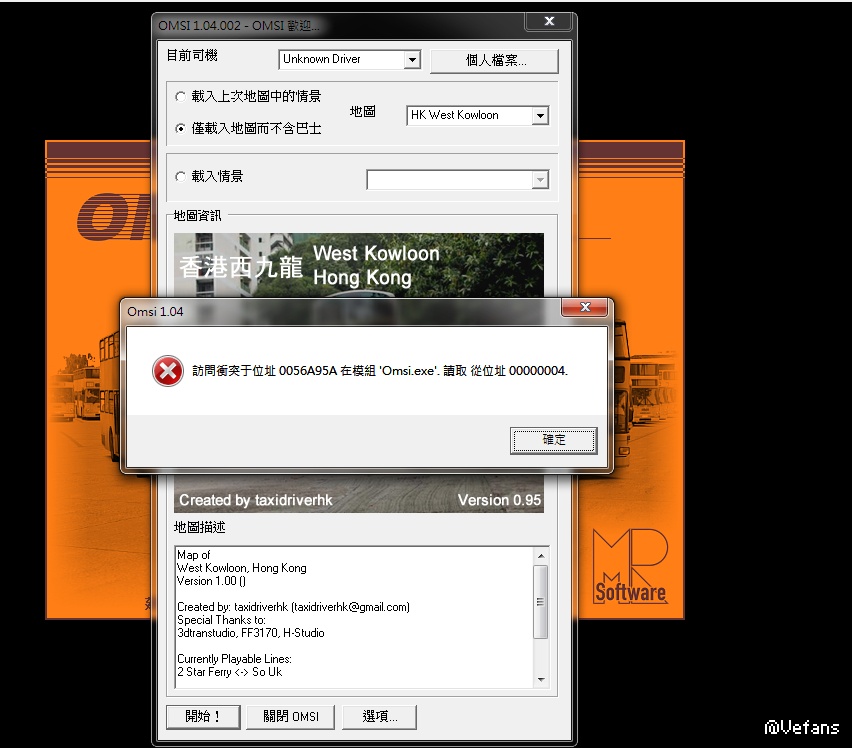Click the down arrow of the description scrollbar
Screen dimensions: 852x748
[x=541, y=680]
